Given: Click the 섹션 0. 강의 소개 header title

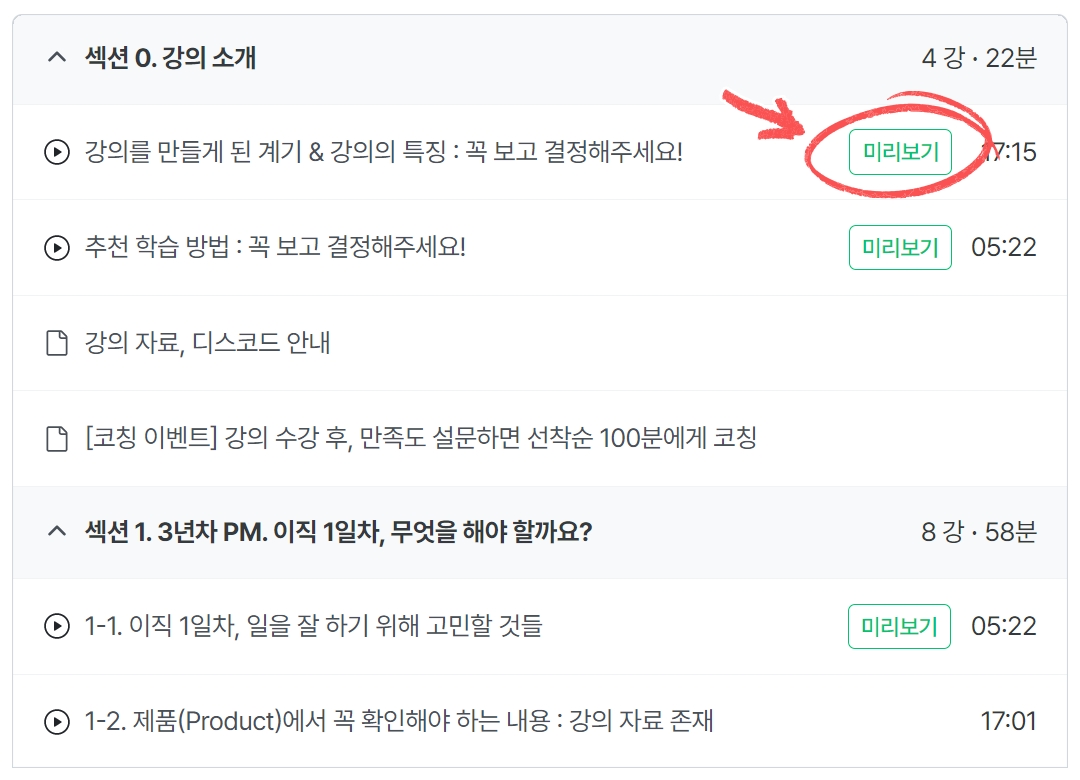Looking at the screenshot, I should [x=171, y=58].
